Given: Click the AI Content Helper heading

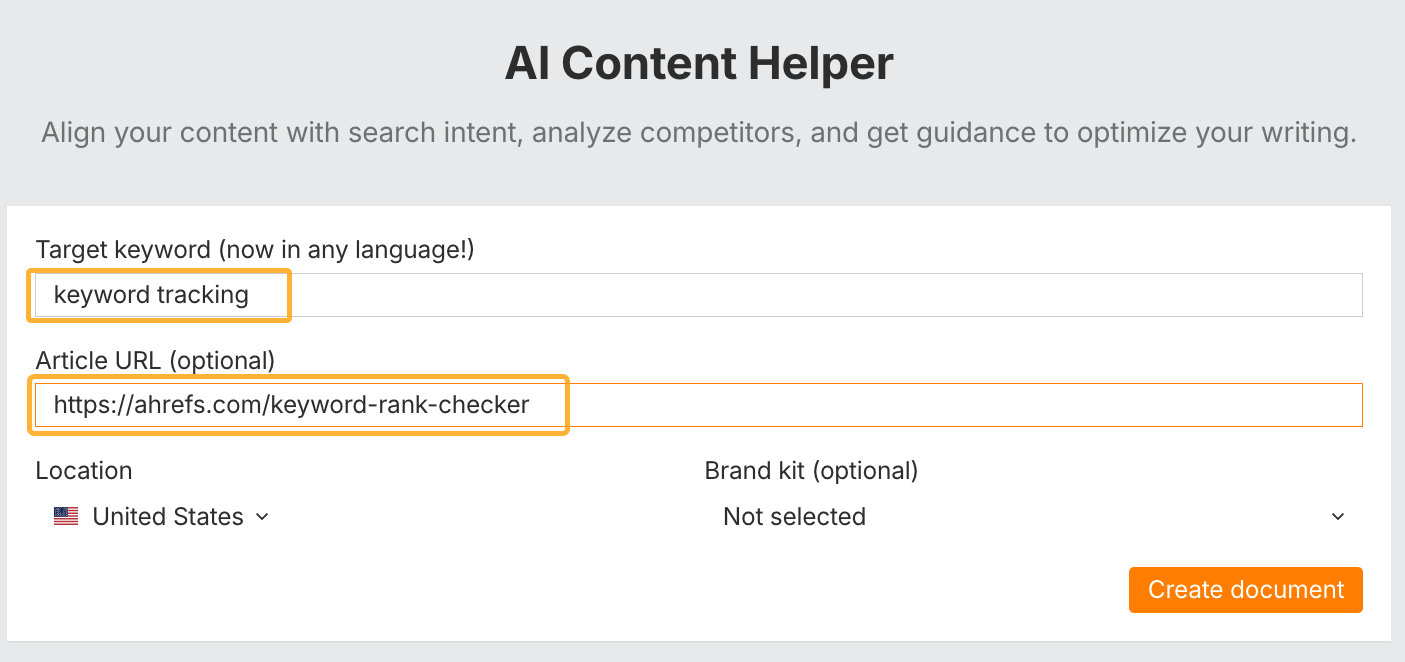Looking at the screenshot, I should pos(700,63).
